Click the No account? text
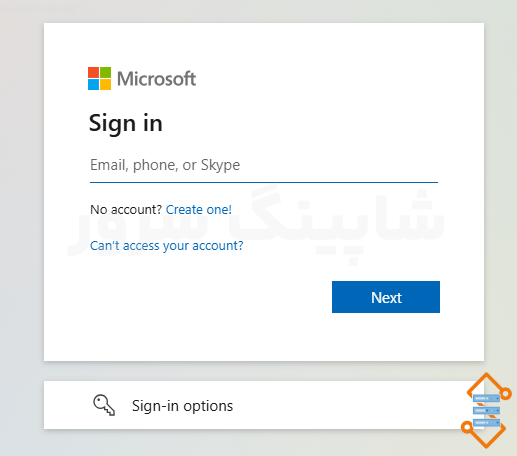517x456 pixels. [126, 210]
